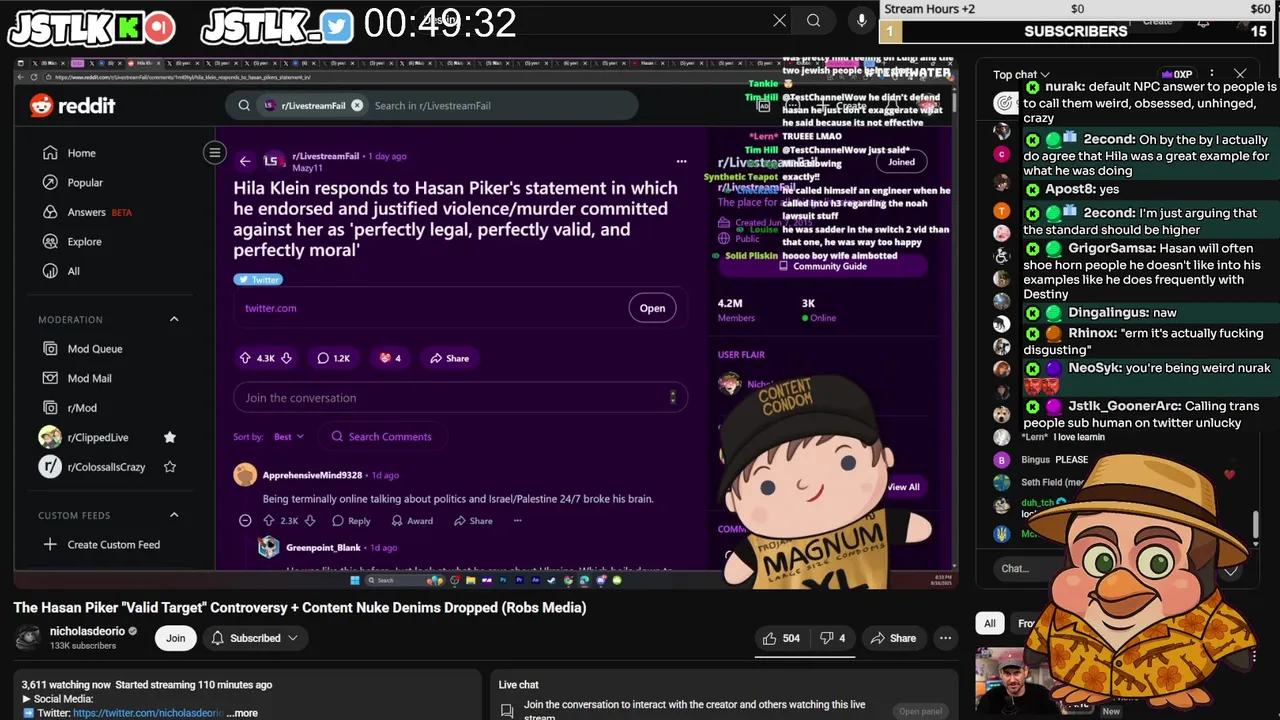Open Greenpoint_Blank user profile
Viewport: 1280px width, 720px height.
pos(323,548)
